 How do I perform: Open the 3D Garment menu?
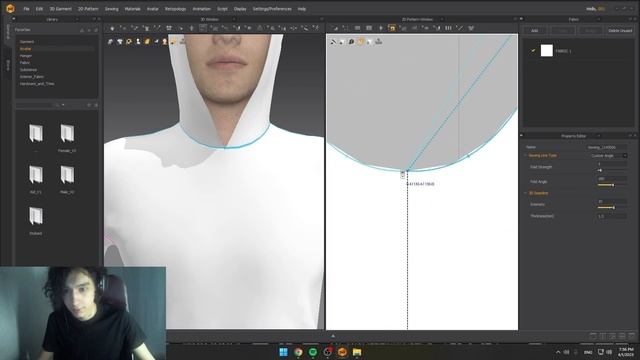[x=60, y=9]
